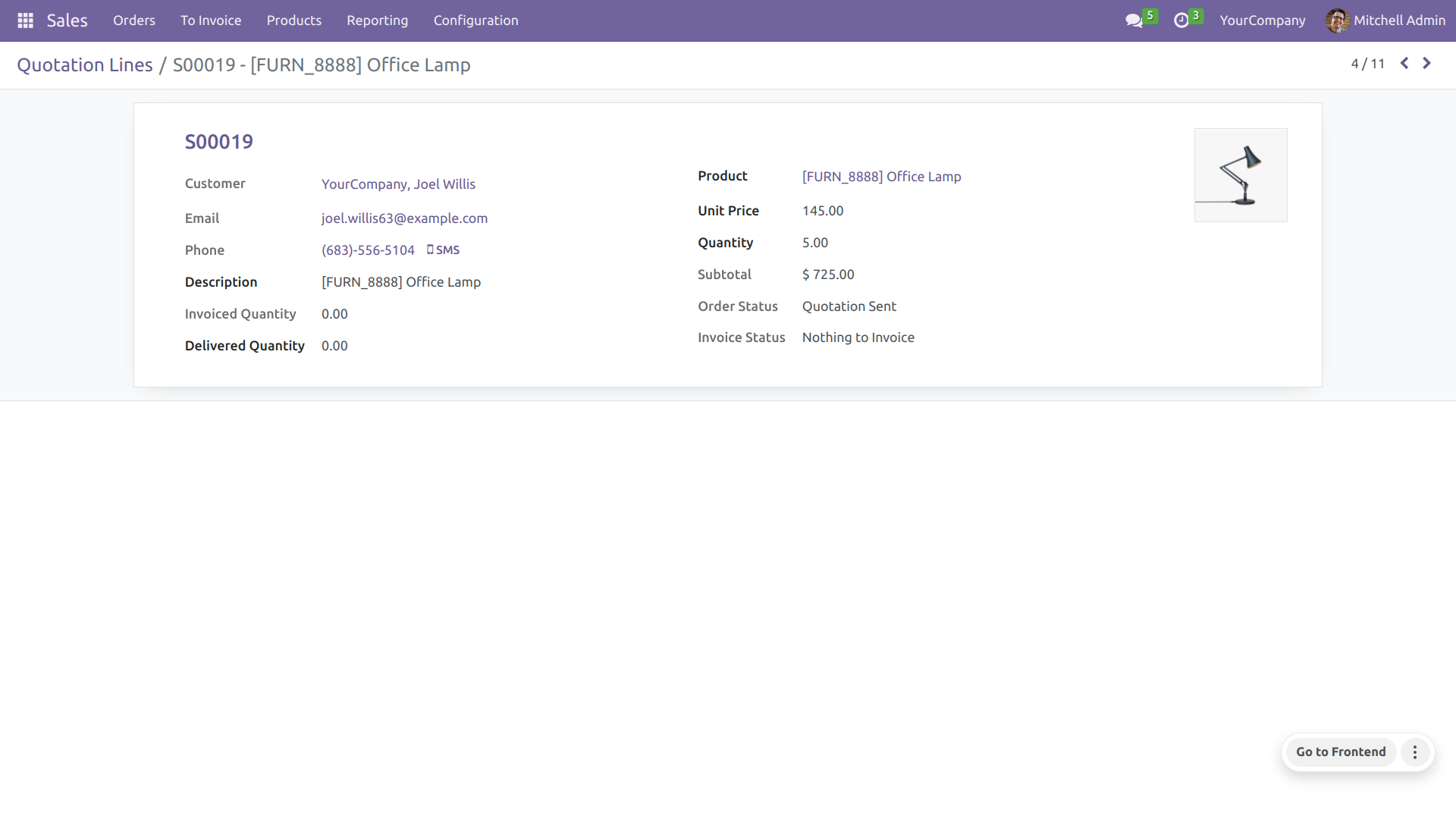Click the SMS phone icon
Viewport: 1456px width, 819px height.
pos(430,249)
